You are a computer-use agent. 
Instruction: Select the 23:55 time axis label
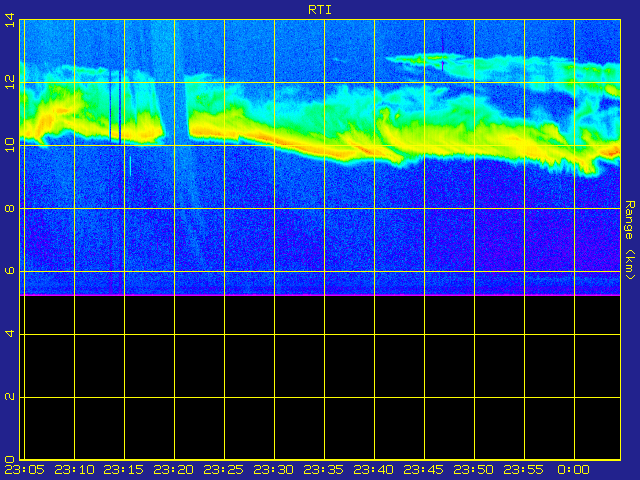click(524, 470)
